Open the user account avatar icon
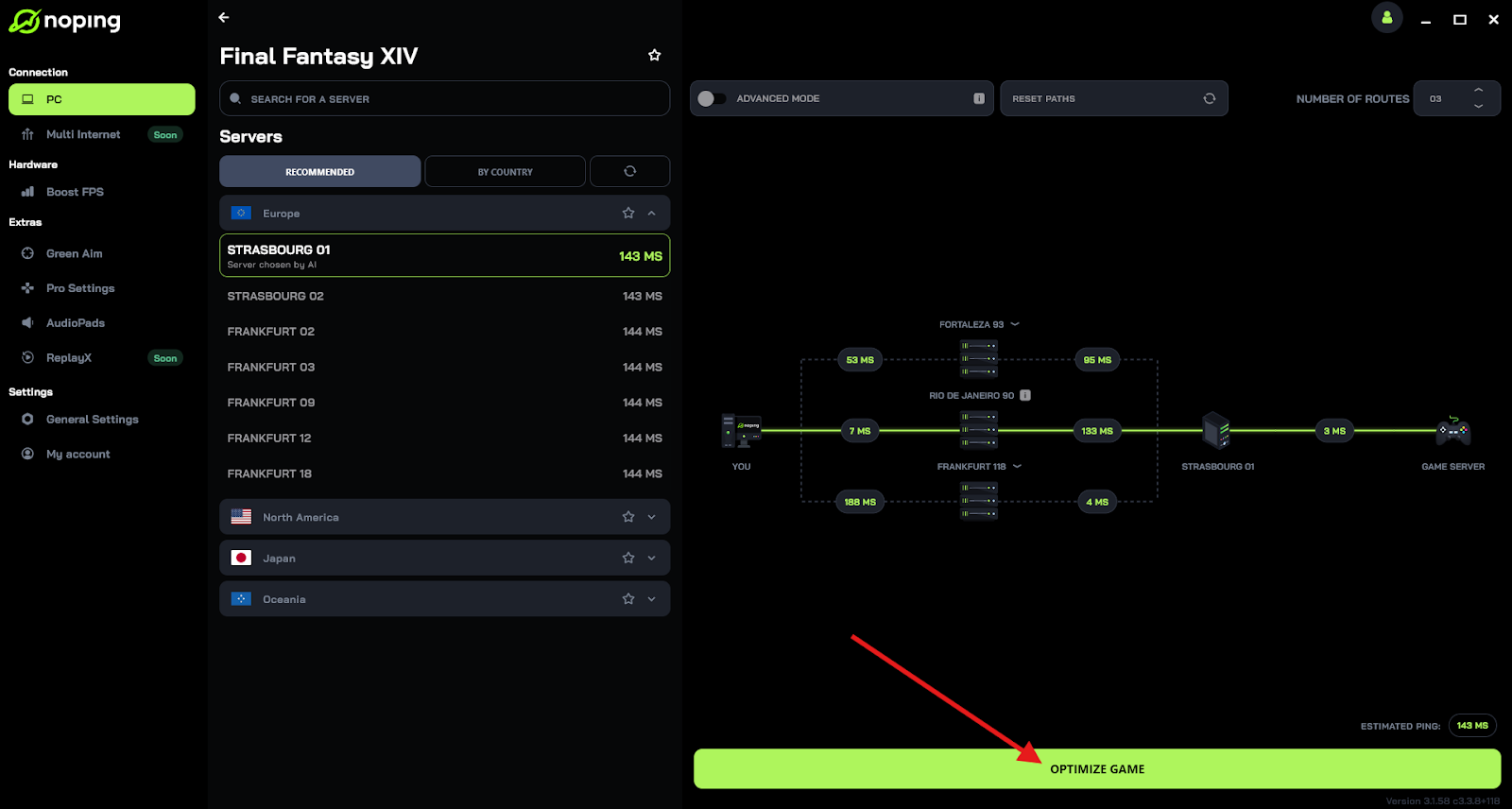This screenshot has height=809, width=1512. coord(1387,18)
